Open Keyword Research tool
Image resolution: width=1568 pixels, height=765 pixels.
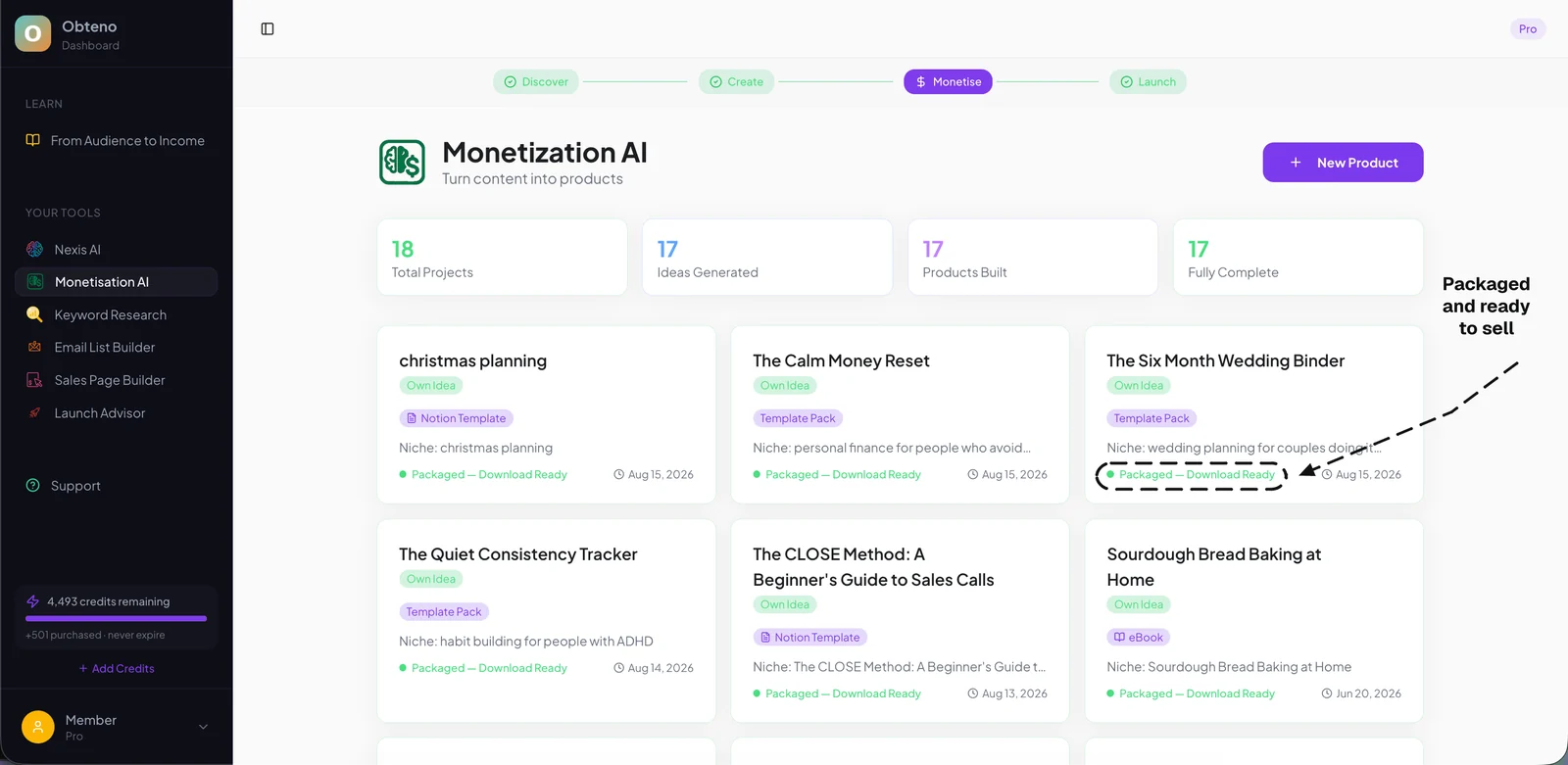click(x=117, y=314)
